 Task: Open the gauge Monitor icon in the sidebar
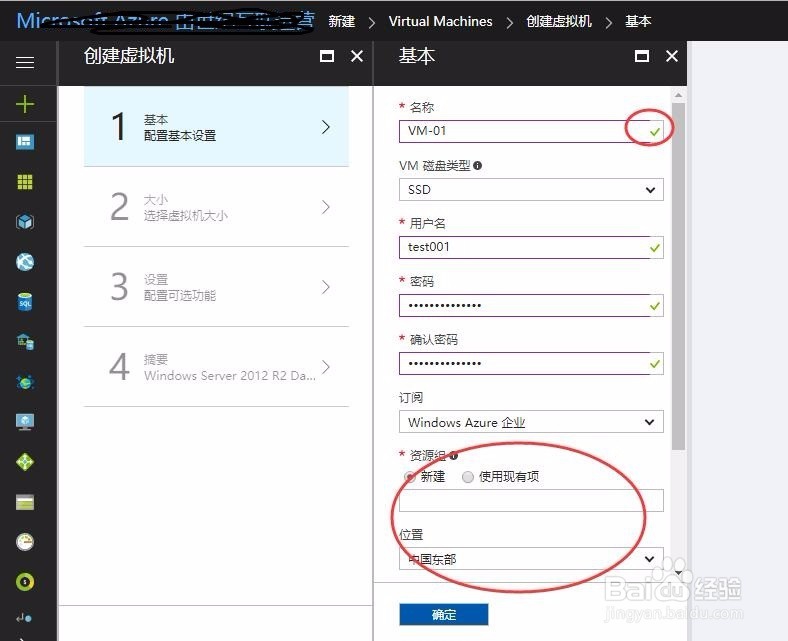click(25, 542)
